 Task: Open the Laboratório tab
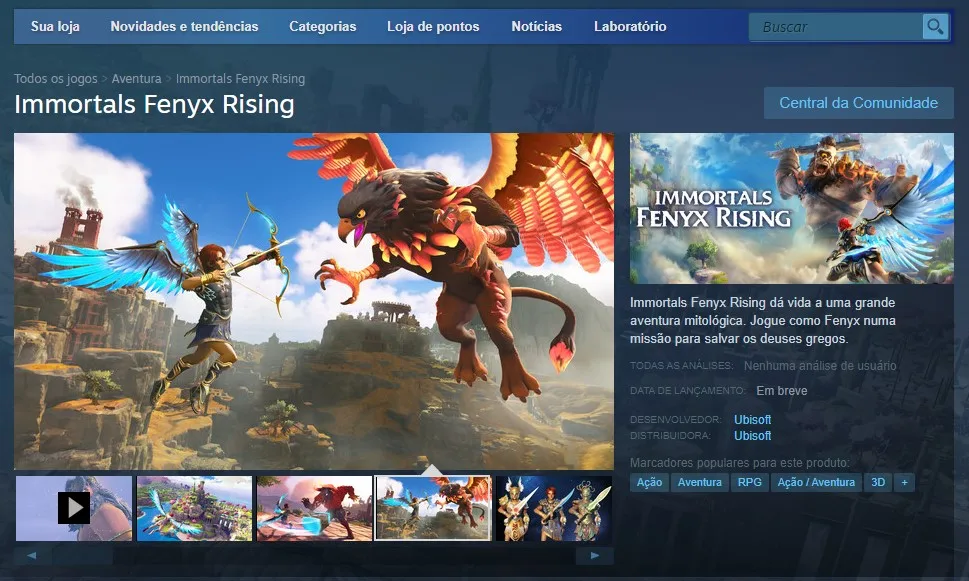pyautogui.click(x=630, y=27)
